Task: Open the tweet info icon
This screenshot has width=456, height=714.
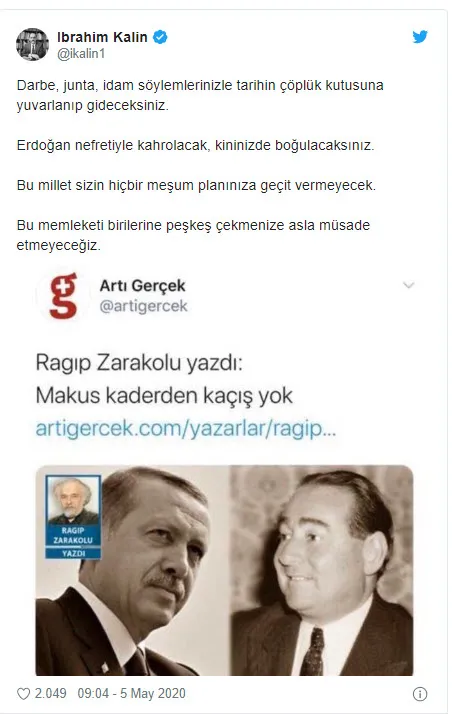Action: [420, 694]
